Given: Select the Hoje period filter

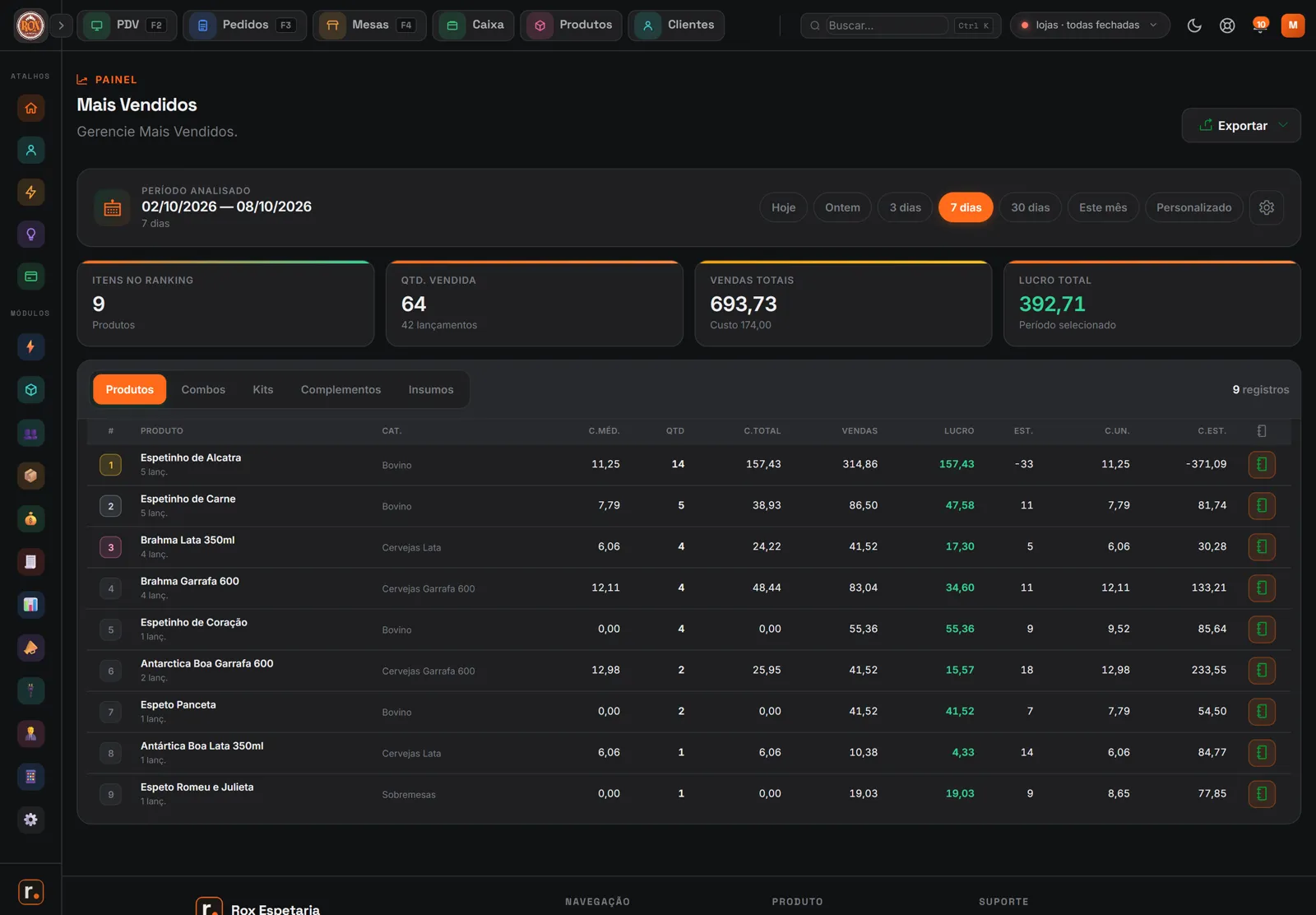Looking at the screenshot, I should click(783, 207).
